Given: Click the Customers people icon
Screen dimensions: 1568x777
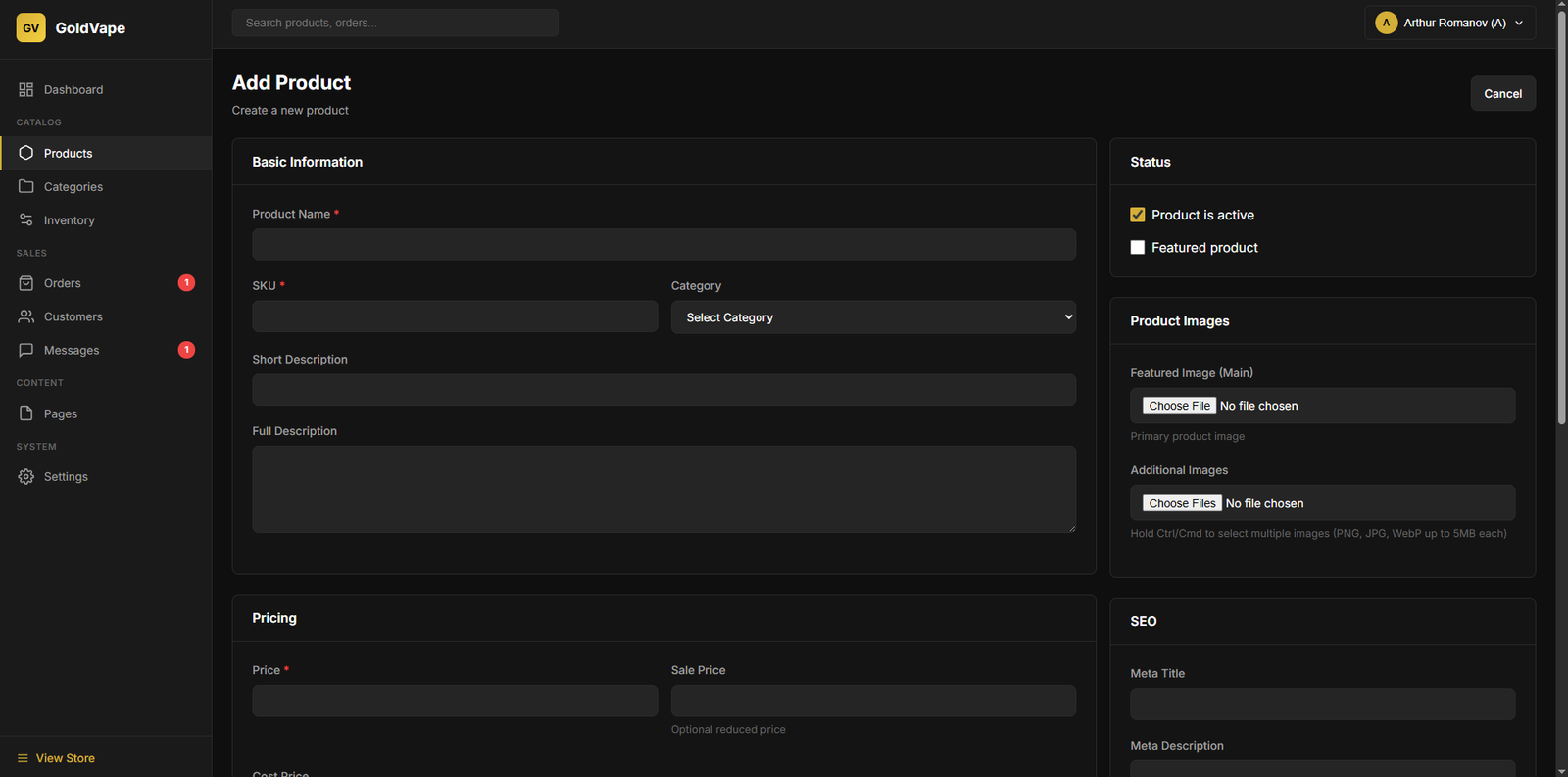Looking at the screenshot, I should (x=26, y=316).
